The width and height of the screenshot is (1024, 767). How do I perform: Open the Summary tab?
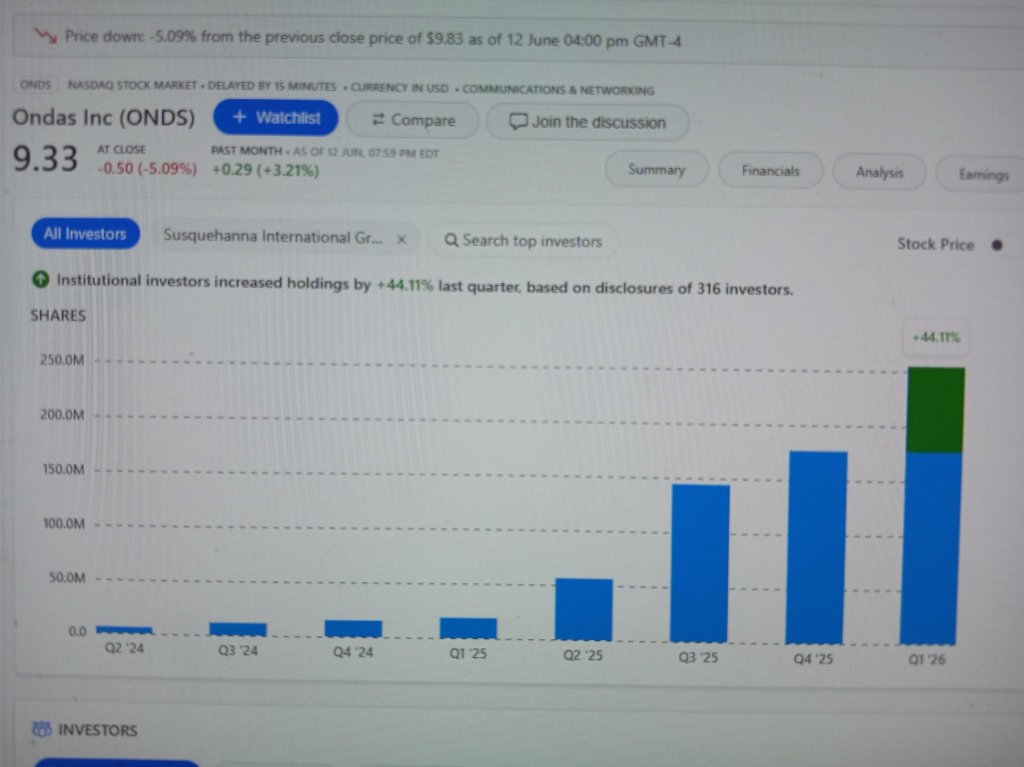tap(656, 170)
